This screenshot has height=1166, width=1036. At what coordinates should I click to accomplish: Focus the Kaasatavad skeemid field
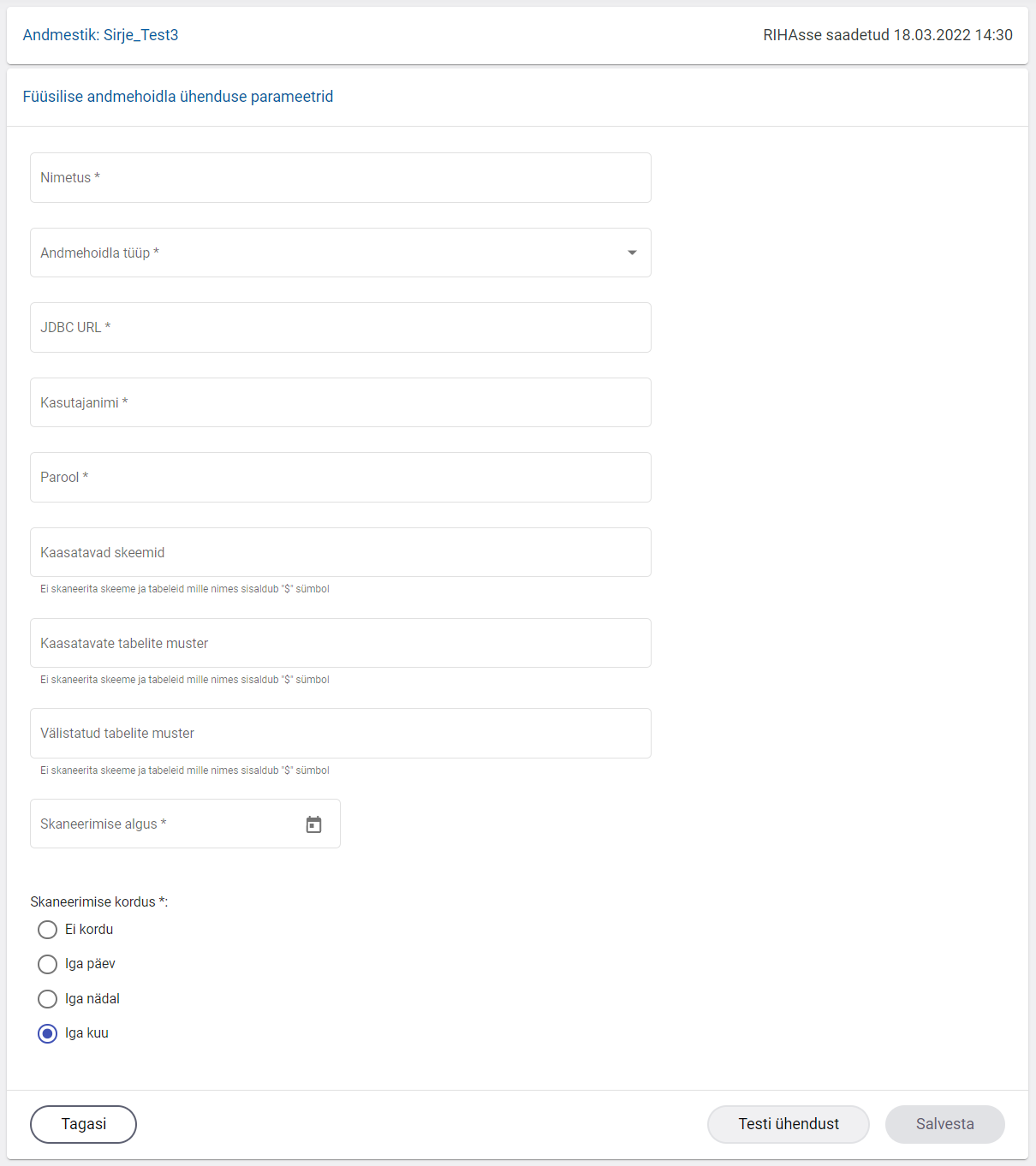(340, 553)
